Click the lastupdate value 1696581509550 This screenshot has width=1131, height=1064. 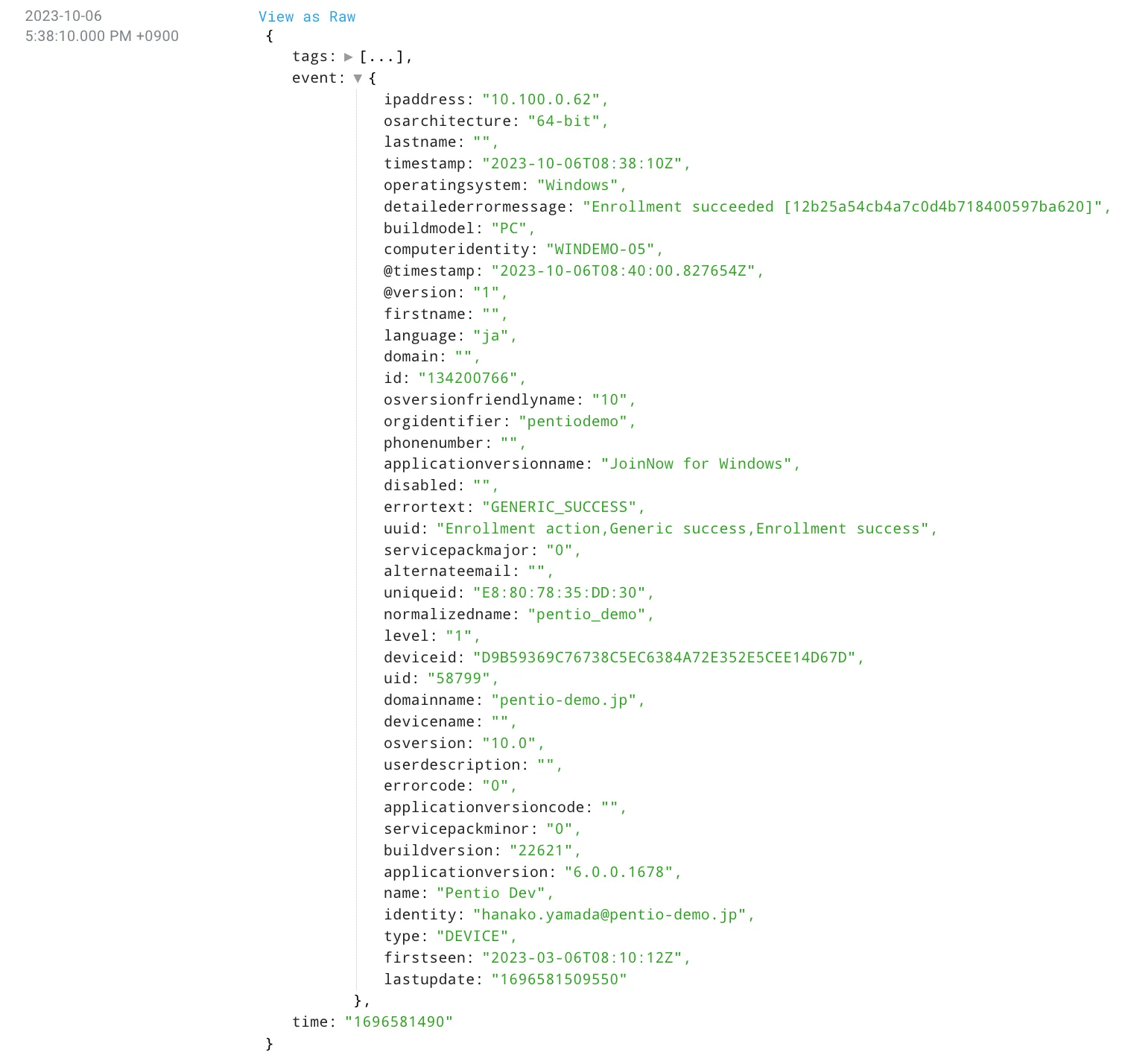[x=559, y=980]
